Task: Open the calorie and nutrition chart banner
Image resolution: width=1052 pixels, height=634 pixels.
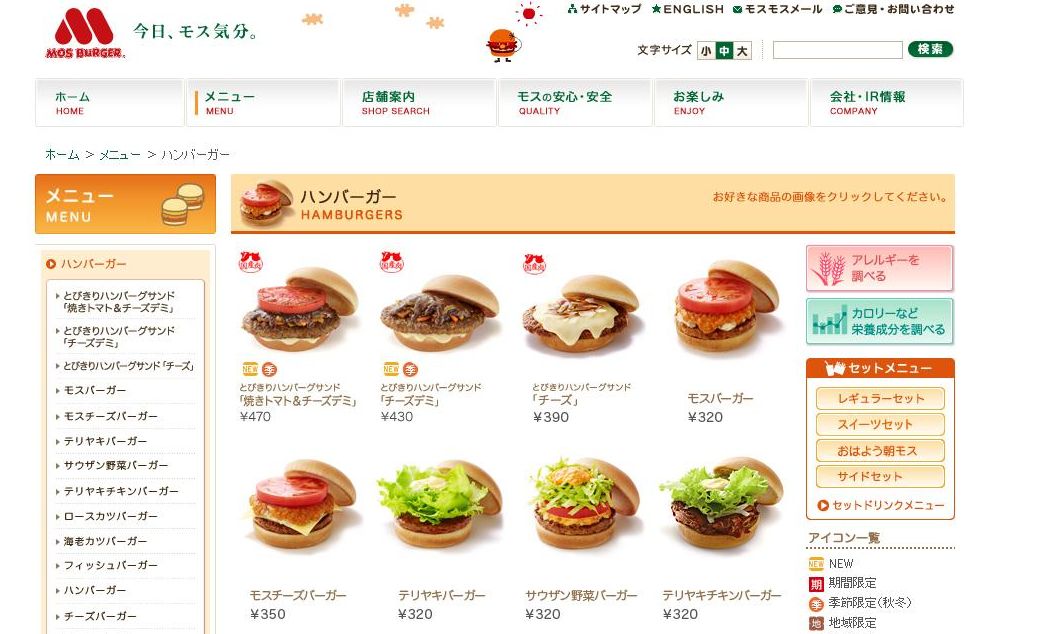Action: click(880, 321)
